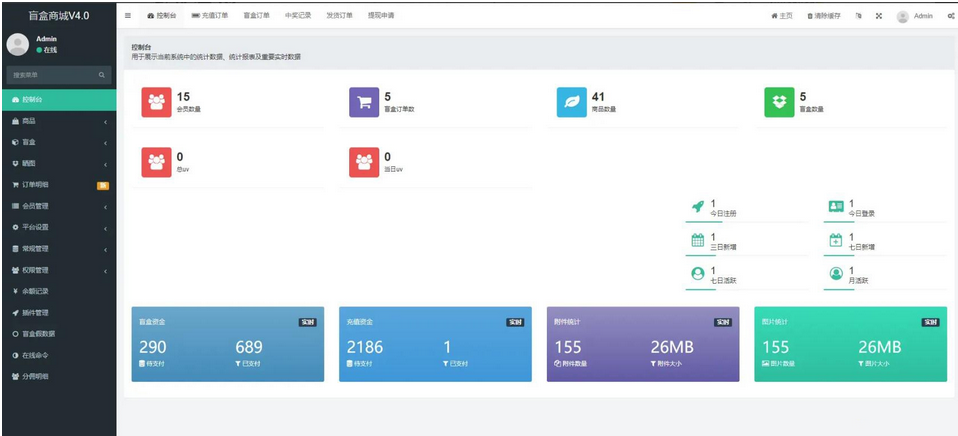Open the Admin user dropdown in top bar
The width and height of the screenshot is (958, 436).
tap(915, 16)
